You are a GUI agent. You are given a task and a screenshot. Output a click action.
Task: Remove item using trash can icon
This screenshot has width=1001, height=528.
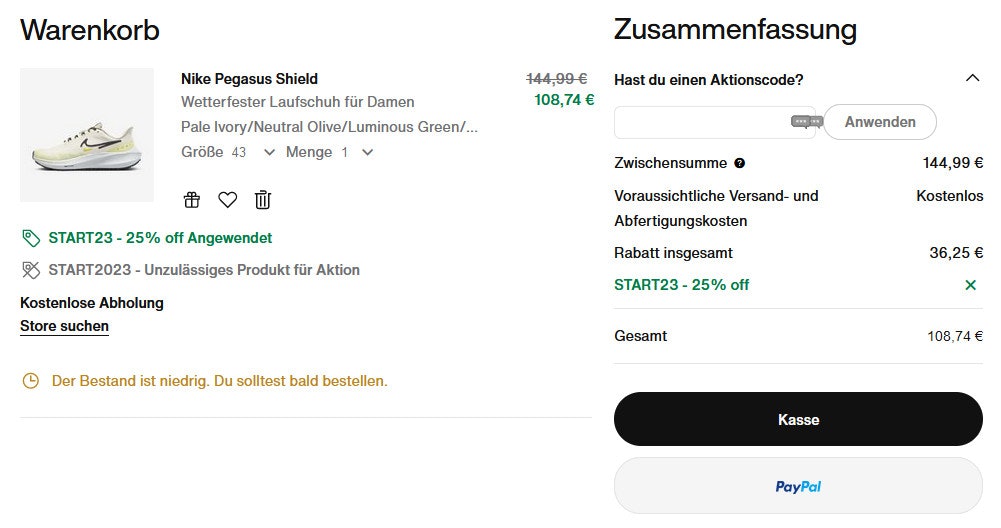pos(262,200)
